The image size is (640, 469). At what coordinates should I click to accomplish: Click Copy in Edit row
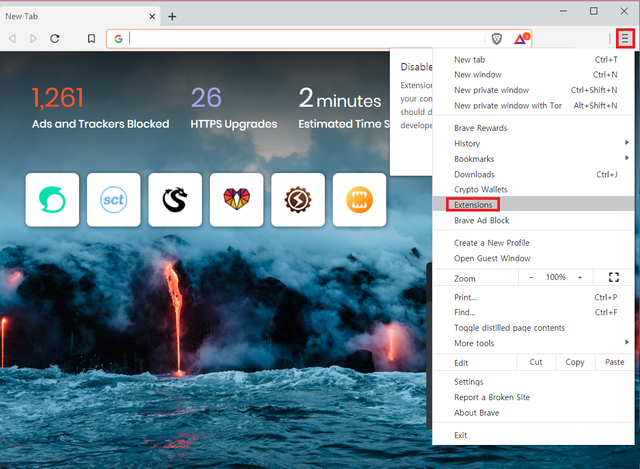[x=575, y=362]
